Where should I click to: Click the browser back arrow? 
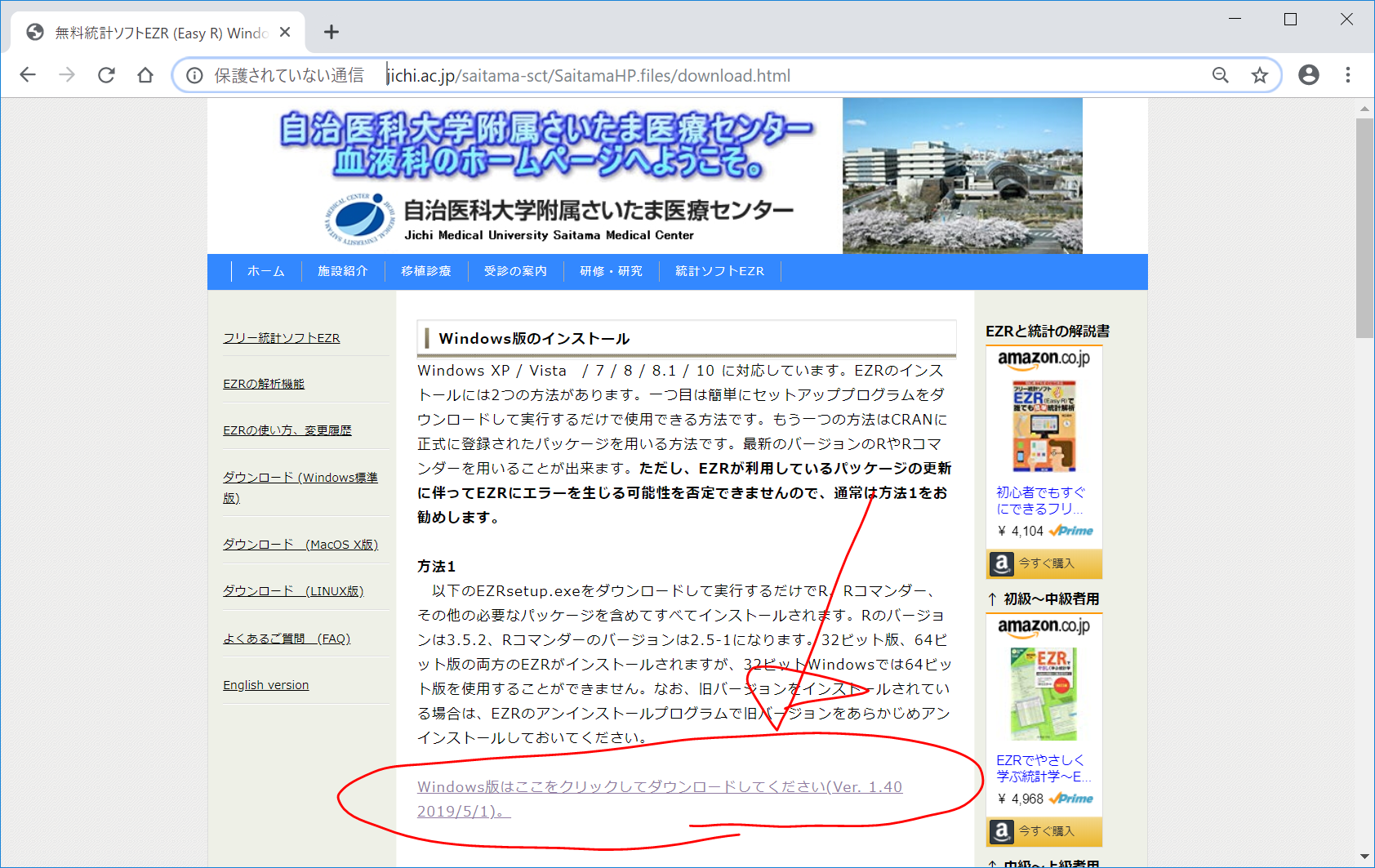click(x=28, y=75)
